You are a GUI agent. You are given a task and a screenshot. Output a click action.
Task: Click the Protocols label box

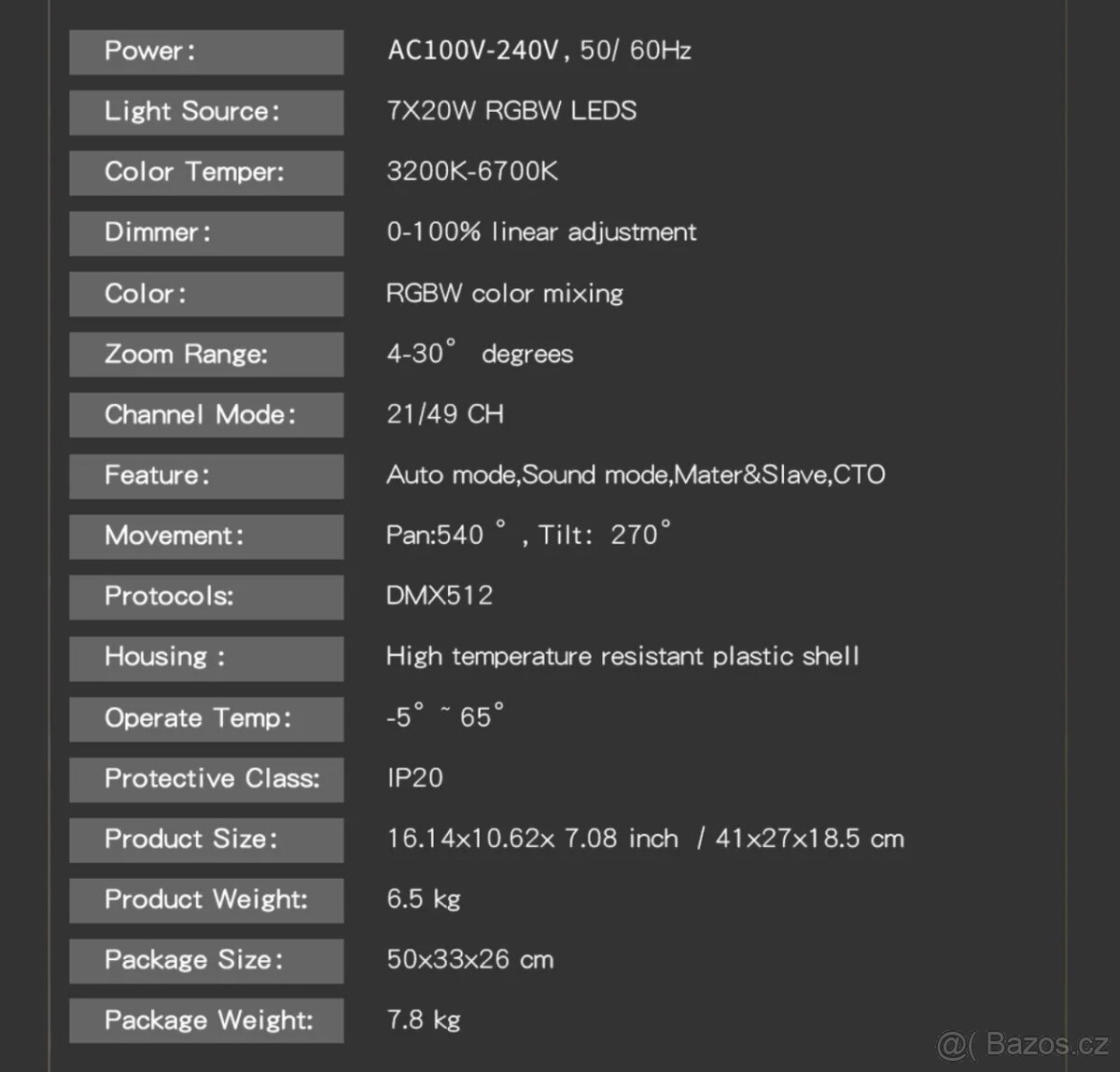(206, 596)
